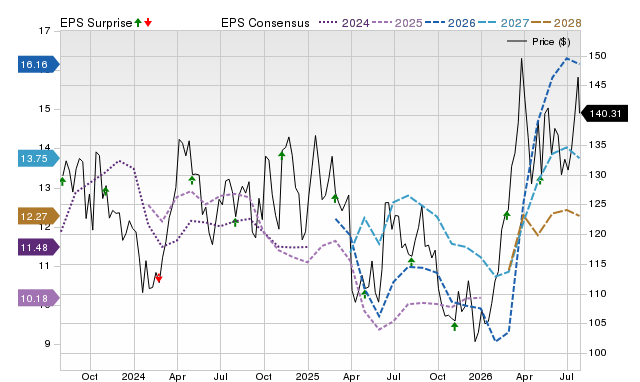Click the 110 label on the price axis
640x382 pixels.
coord(597,293)
